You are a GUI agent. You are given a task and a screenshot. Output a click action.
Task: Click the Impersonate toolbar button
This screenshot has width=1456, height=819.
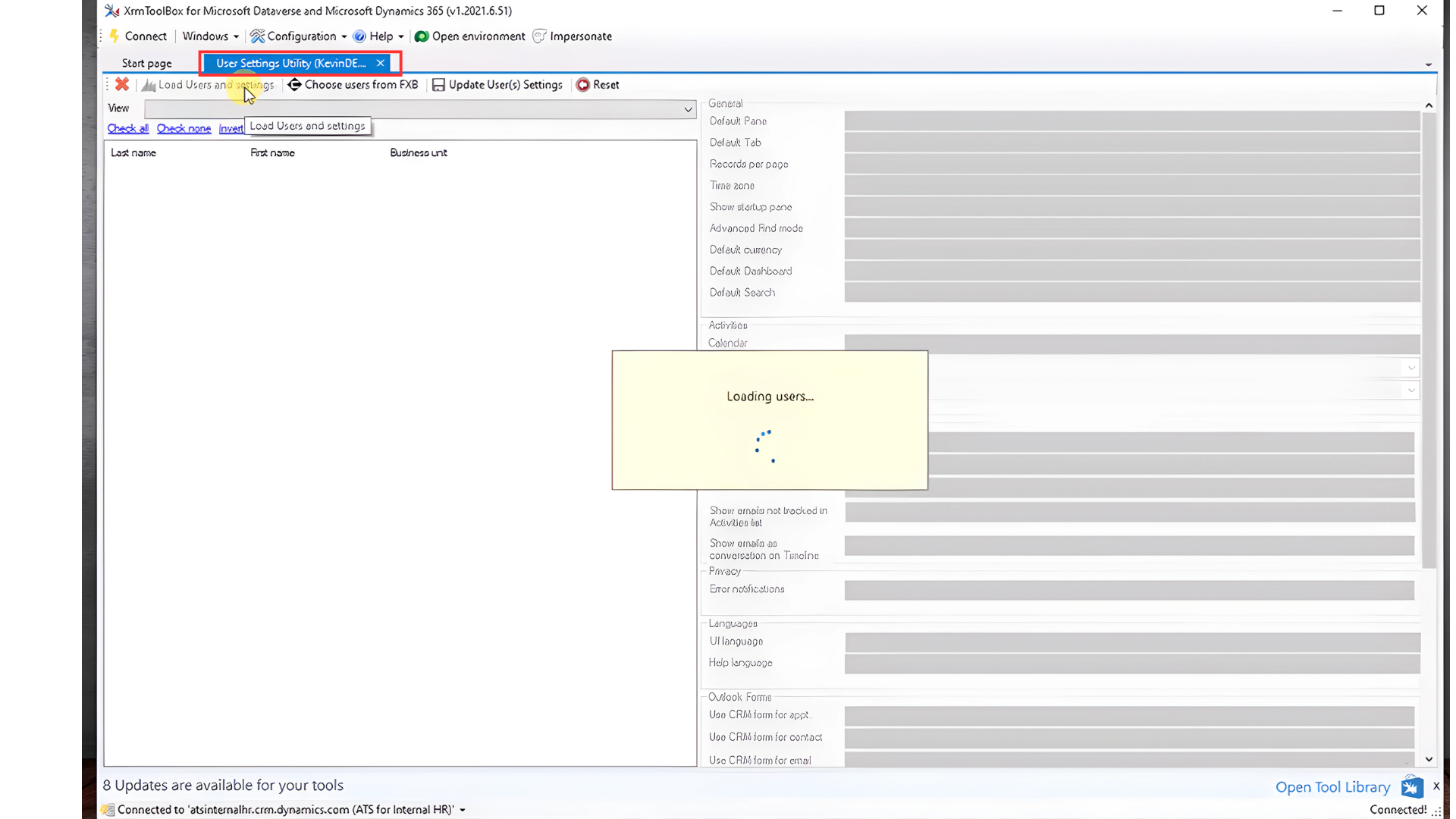[x=573, y=36]
